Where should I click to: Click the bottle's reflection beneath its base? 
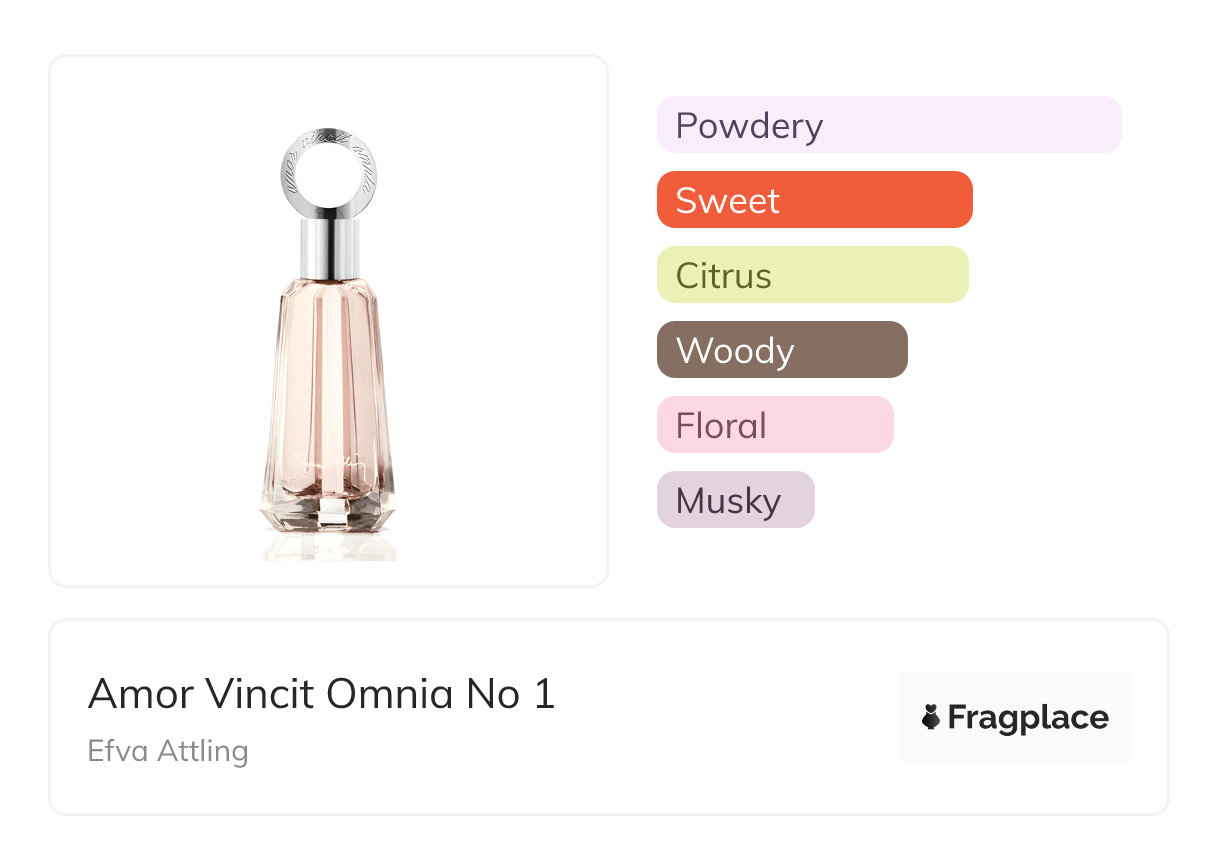click(x=329, y=546)
